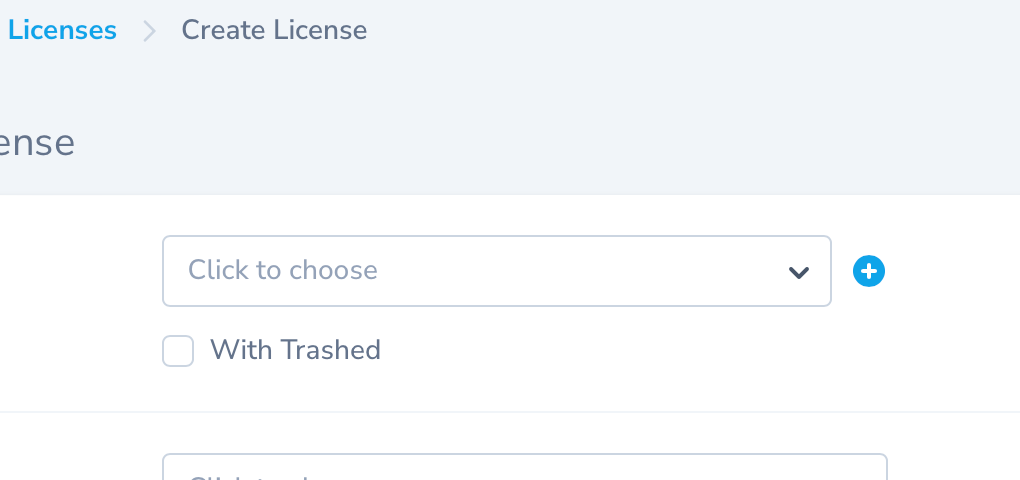Image resolution: width=1020 pixels, height=480 pixels.
Task: Tick the box left of With Trashed
Action: tap(178, 351)
